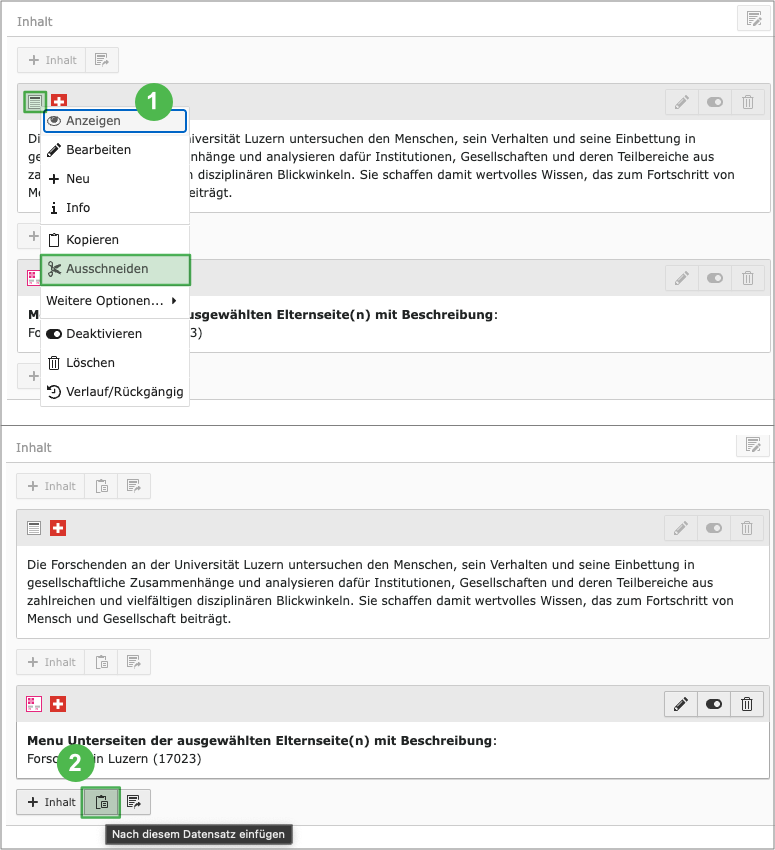Choose Bearbeiten in the context menu
This screenshot has width=775, height=850.
115,150
